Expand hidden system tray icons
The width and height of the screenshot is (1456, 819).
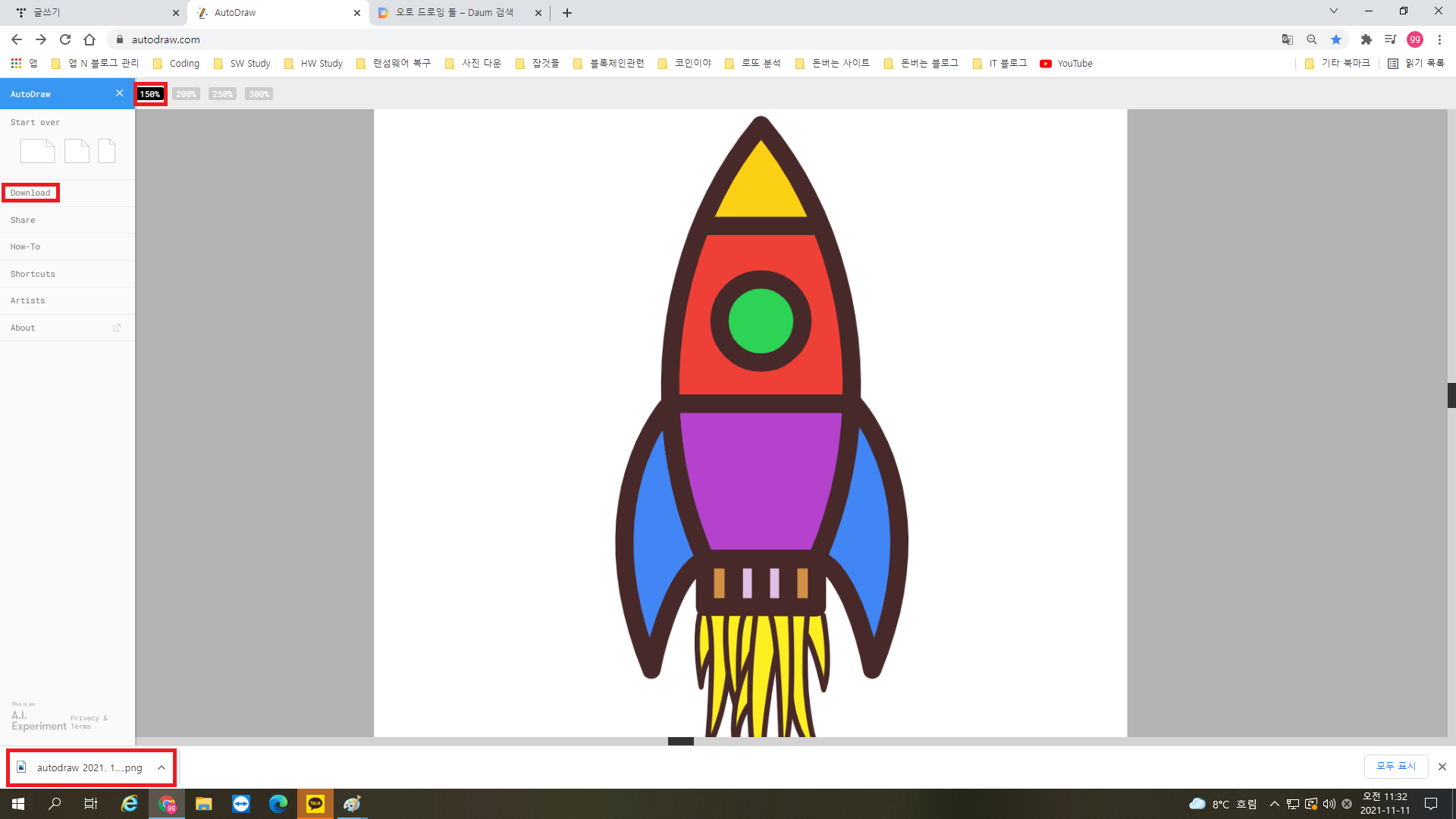pos(1274,804)
